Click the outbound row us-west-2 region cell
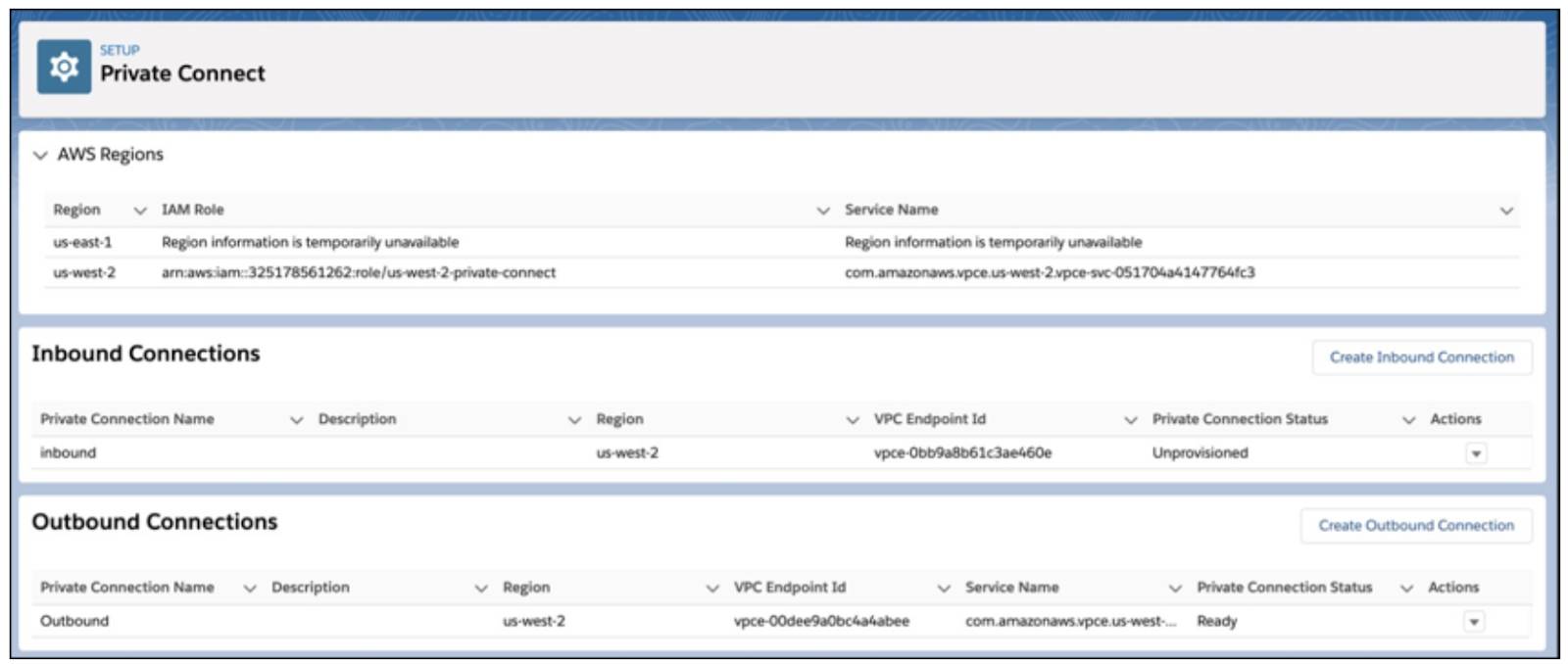The width and height of the screenshot is (1568, 664). point(534,621)
